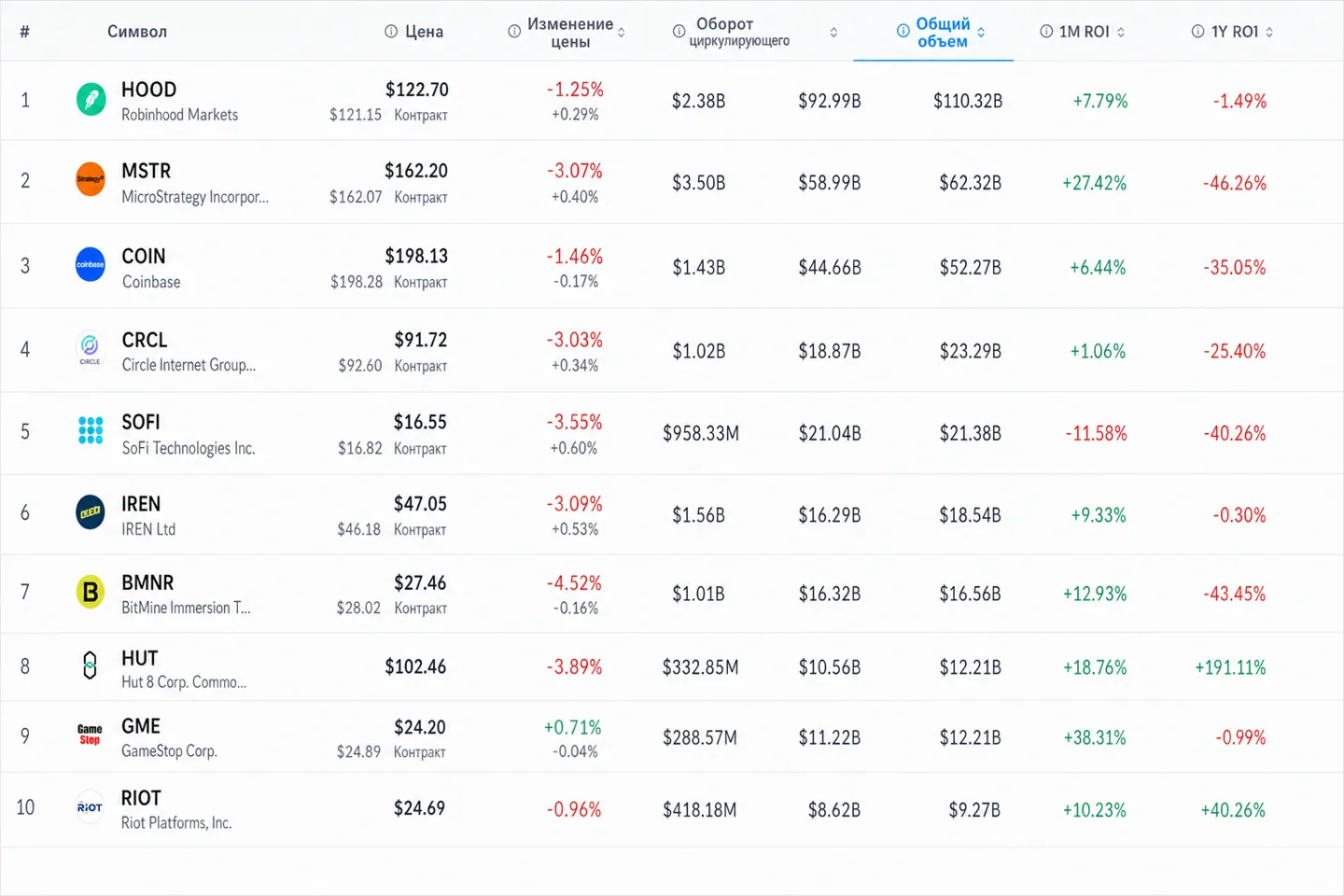
Task: Click GME's +38.31% 1M ROI value
Action: (1095, 737)
